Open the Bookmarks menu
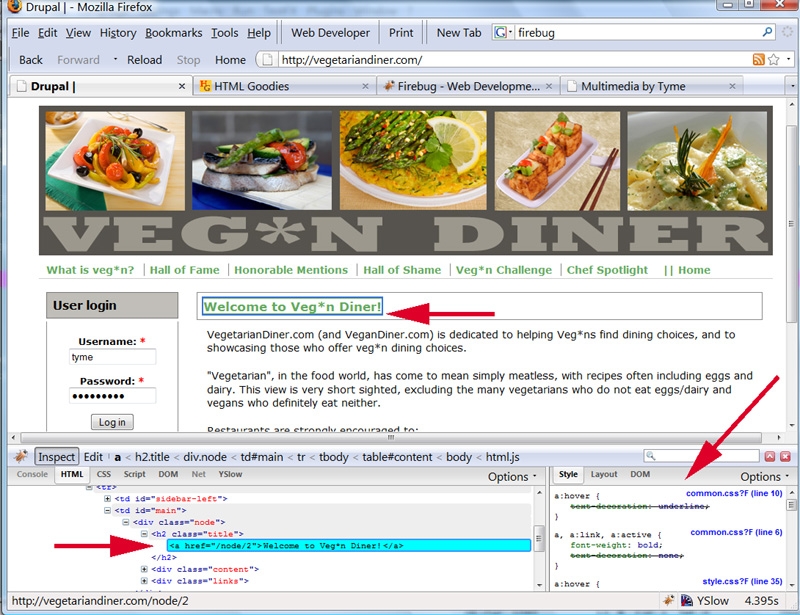800x615 pixels. 173,33
